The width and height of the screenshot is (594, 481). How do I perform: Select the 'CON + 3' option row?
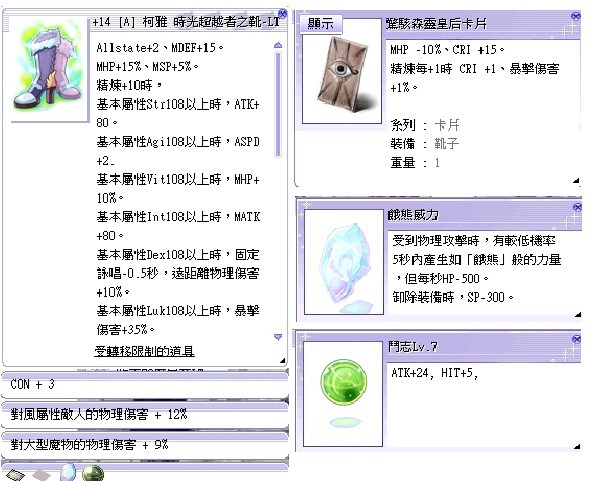coord(144,385)
